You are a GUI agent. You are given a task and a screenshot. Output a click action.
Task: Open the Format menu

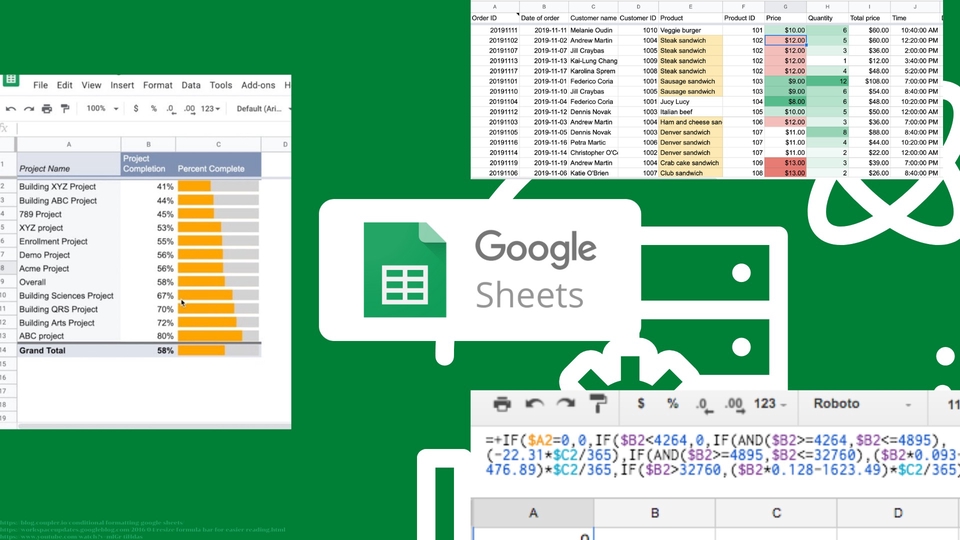pyautogui.click(x=157, y=85)
